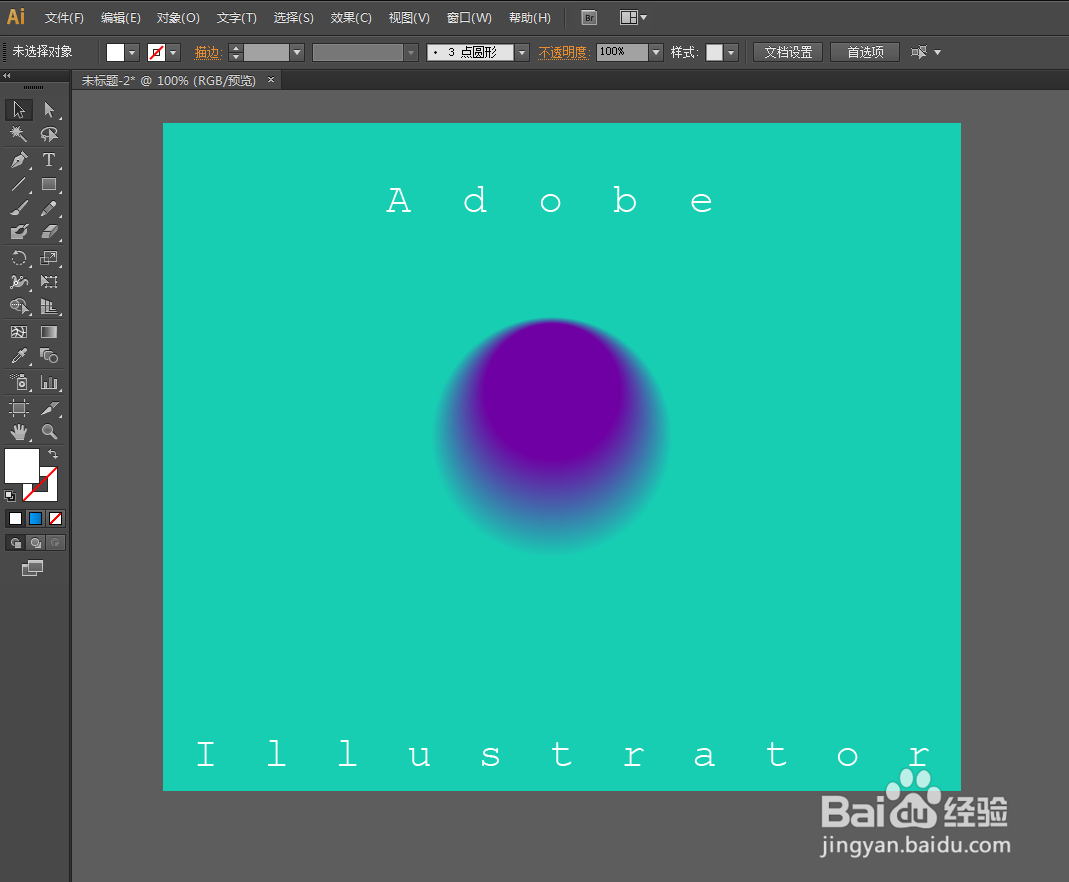
Task: Set fill mode to None
Action: point(55,519)
